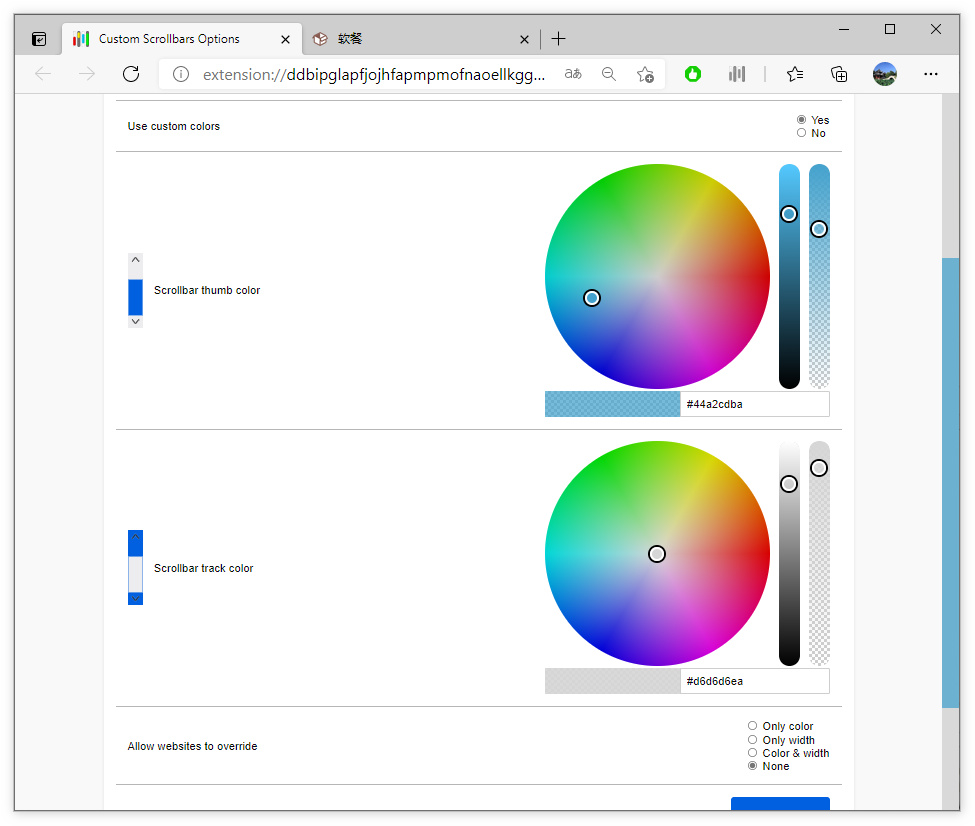The height and width of the screenshot is (826, 975).
Task: Open the Favorites star list icon
Action: point(794,74)
